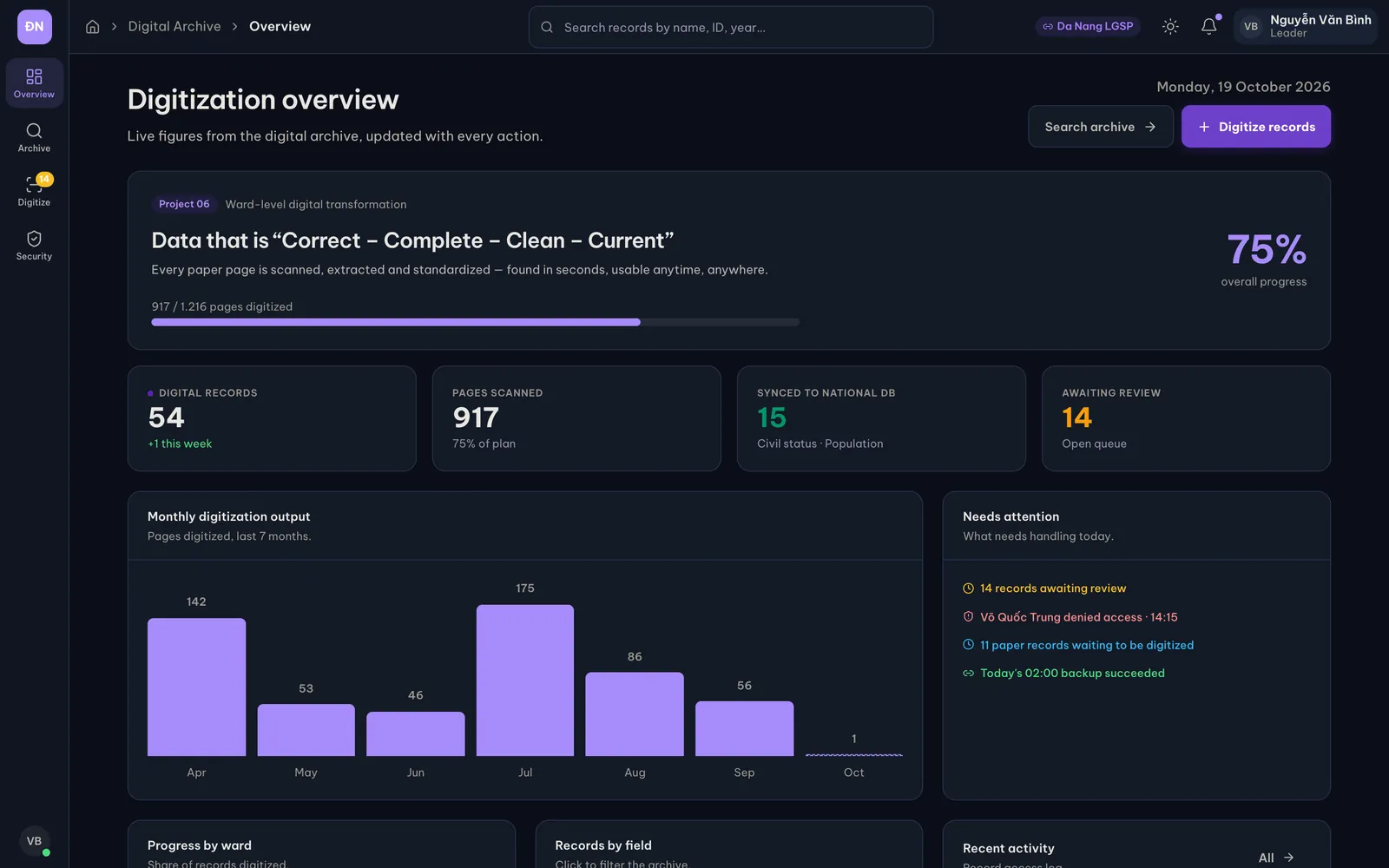Click the VB avatar in top bar
1389x868 pixels.
pos(1251,27)
